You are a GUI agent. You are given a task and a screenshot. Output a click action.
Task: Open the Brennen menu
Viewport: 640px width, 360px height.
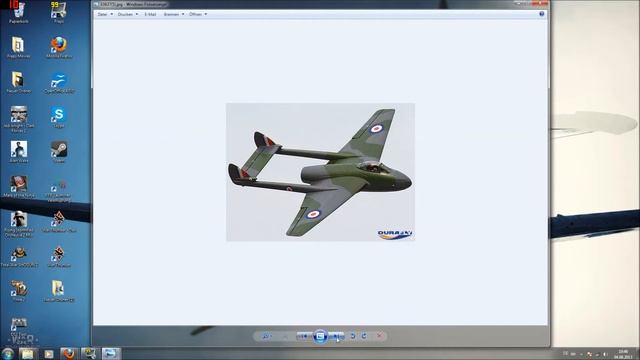[173, 14]
